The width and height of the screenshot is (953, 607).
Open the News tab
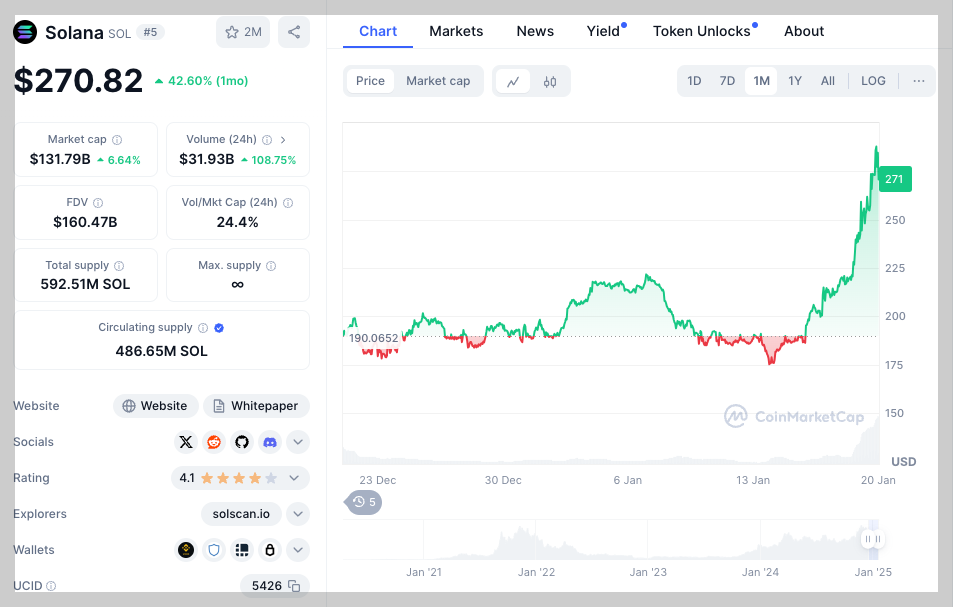[535, 32]
